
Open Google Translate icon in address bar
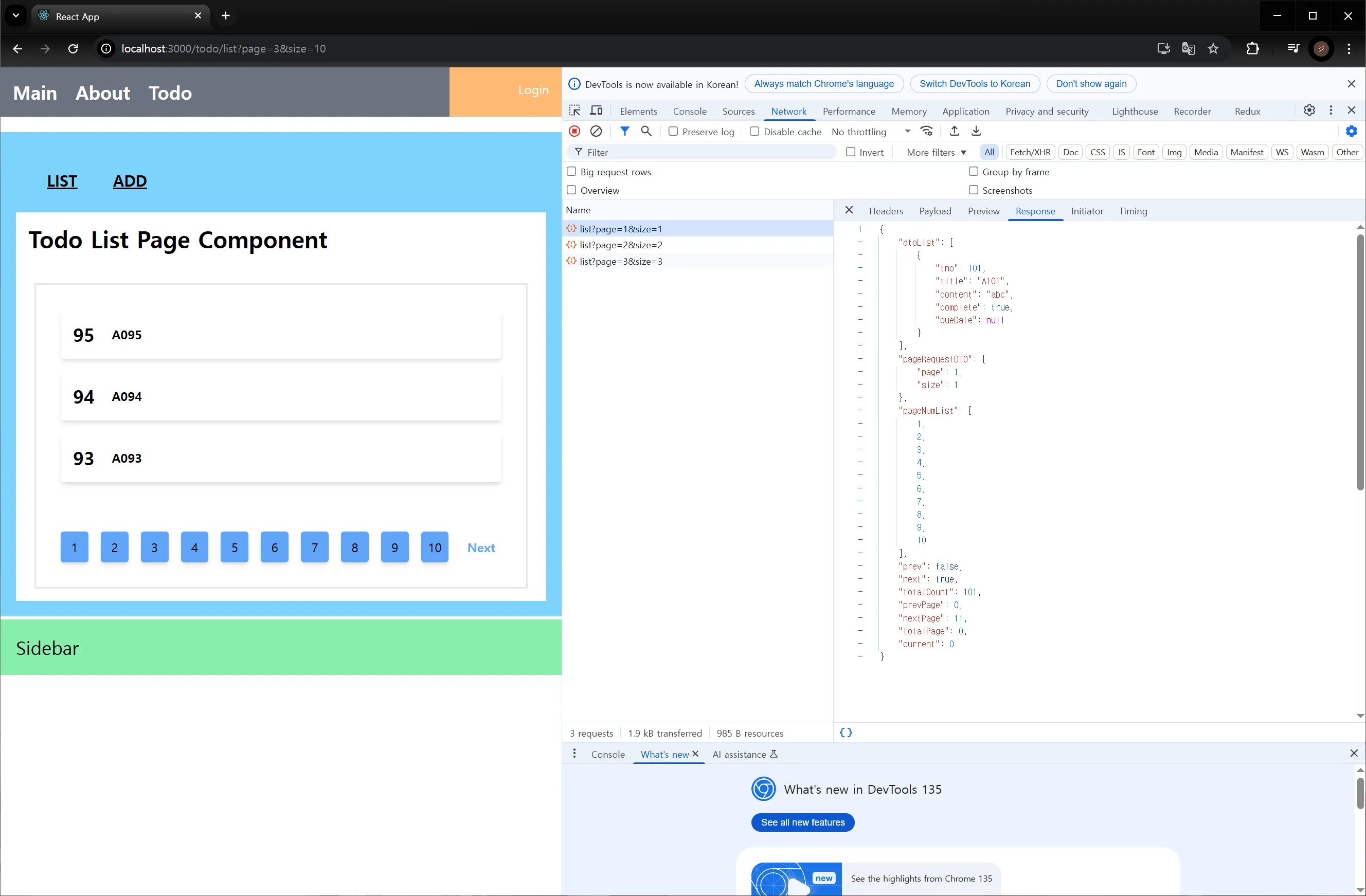[1188, 49]
